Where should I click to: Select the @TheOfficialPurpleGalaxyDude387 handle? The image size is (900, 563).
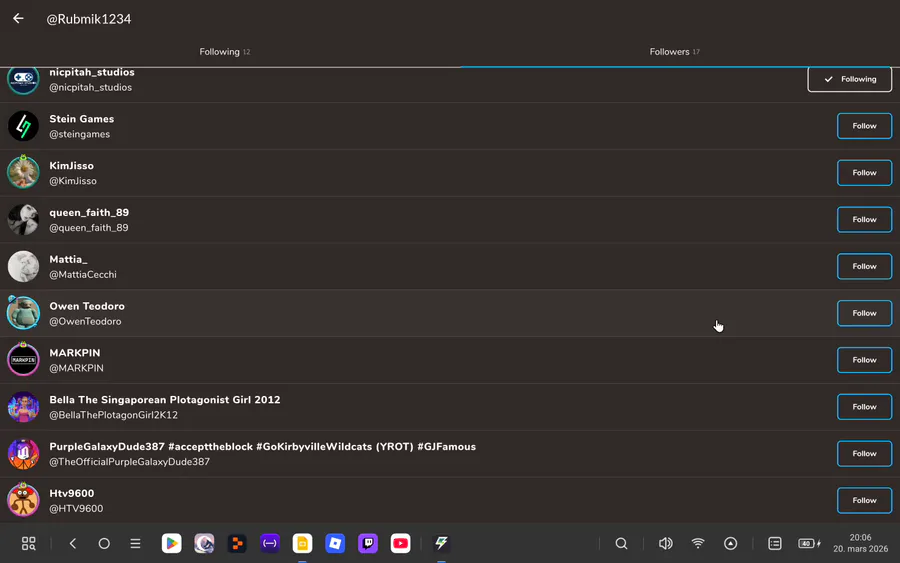(x=129, y=462)
